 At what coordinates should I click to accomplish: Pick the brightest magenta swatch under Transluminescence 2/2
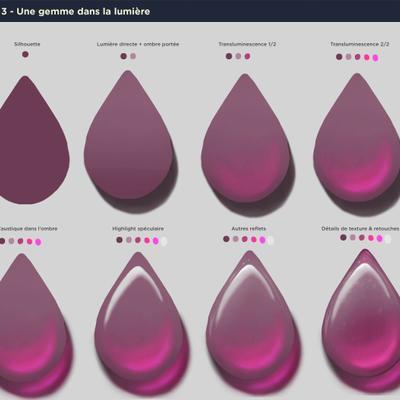375,58
